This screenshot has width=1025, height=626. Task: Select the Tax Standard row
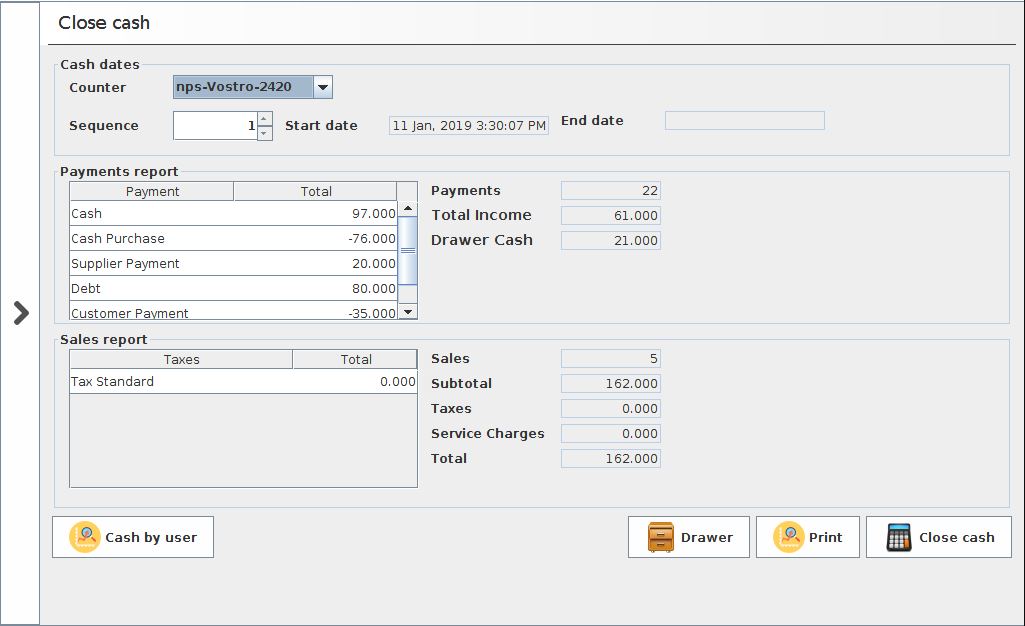pyautogui.click(x=242, y=382)
